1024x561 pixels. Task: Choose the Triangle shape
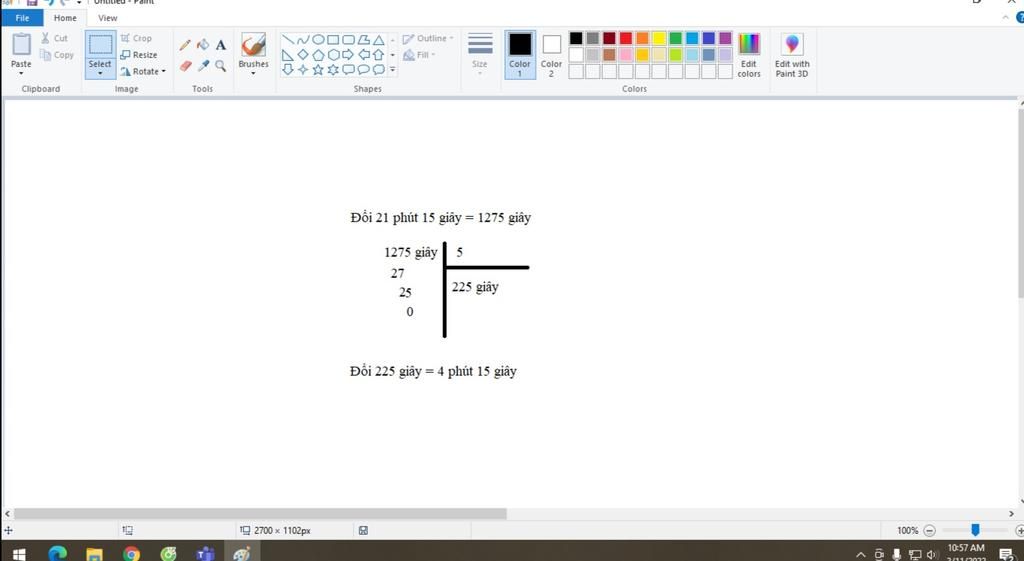(x=379, y=40)
